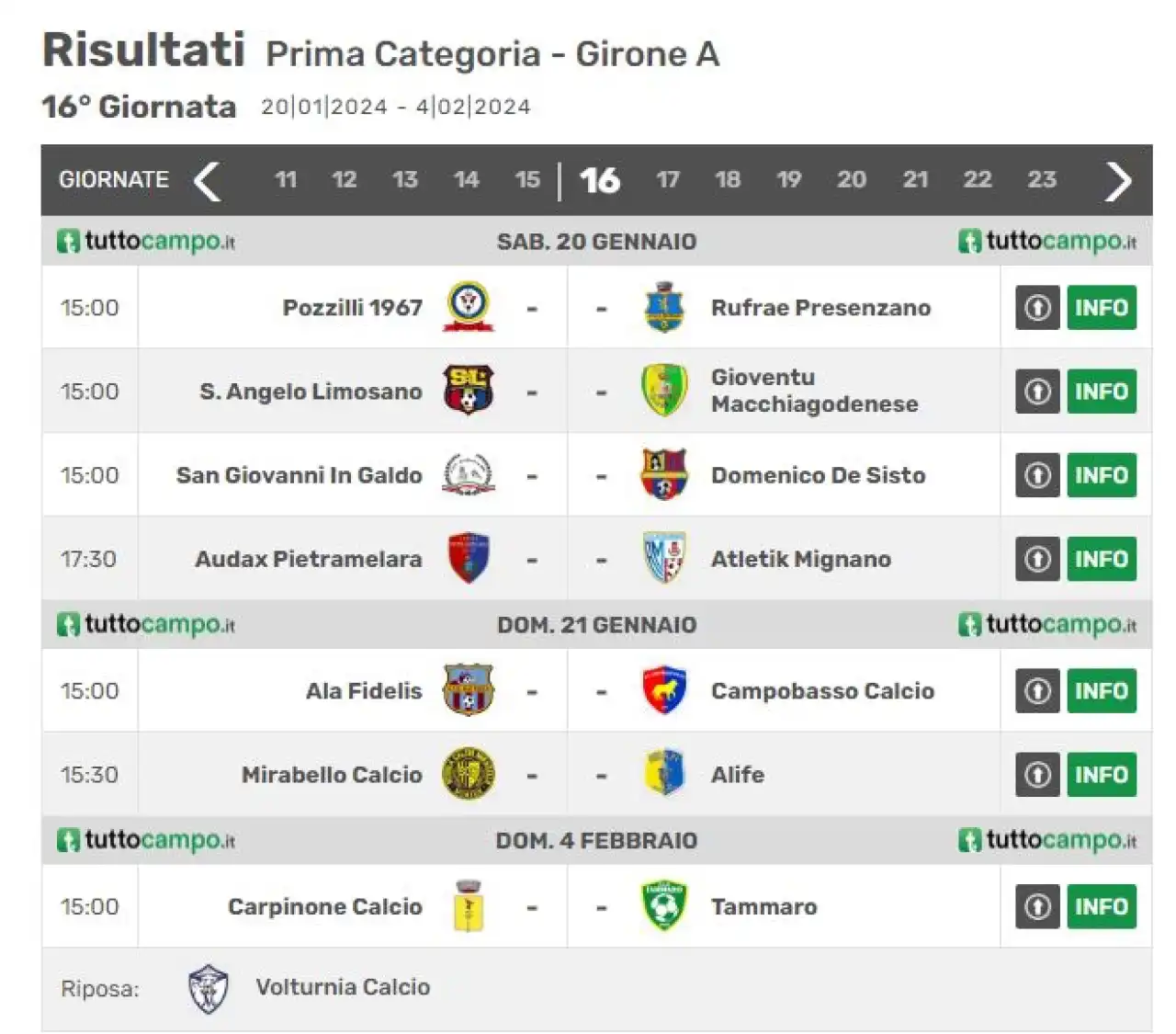Open INFO for Mirabello Calcio vs Alife
Viewport: 1176px width, 1034px height.
click(x=1102, y=775)
